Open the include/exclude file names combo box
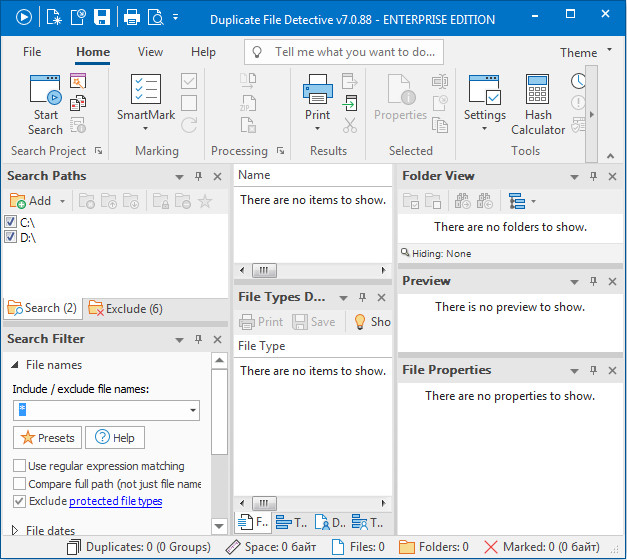This screenshot has width=627, height=560. click(192, 411)
